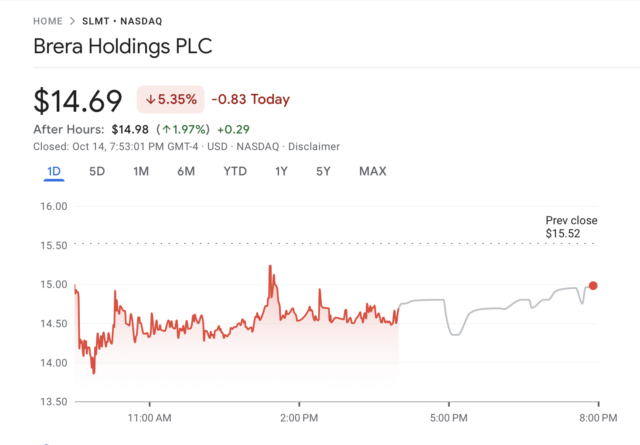Click the -0.83 Today change text
640x445 pixels.
250,100
